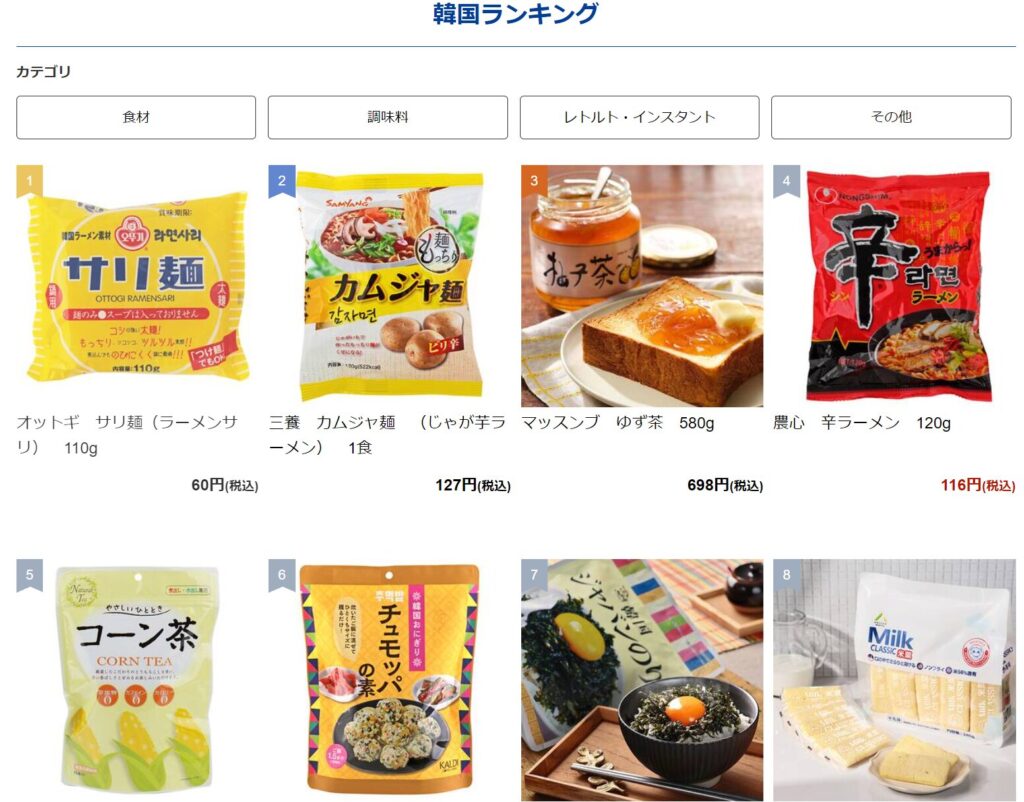Click the rank 6 ribbon badge

282,575
